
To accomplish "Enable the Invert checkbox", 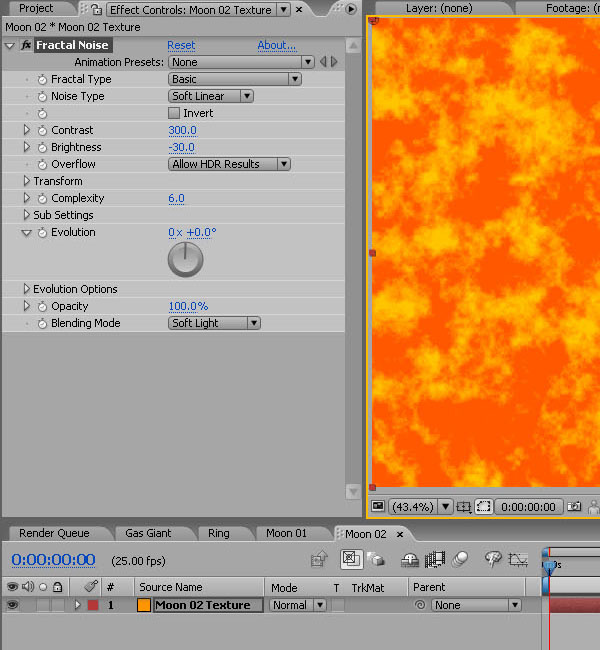I will pyautogui.click(x=174, y=113).
